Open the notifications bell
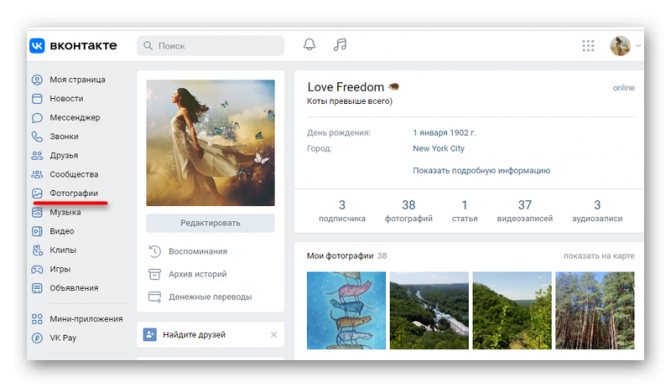 [x=309, y=45]
